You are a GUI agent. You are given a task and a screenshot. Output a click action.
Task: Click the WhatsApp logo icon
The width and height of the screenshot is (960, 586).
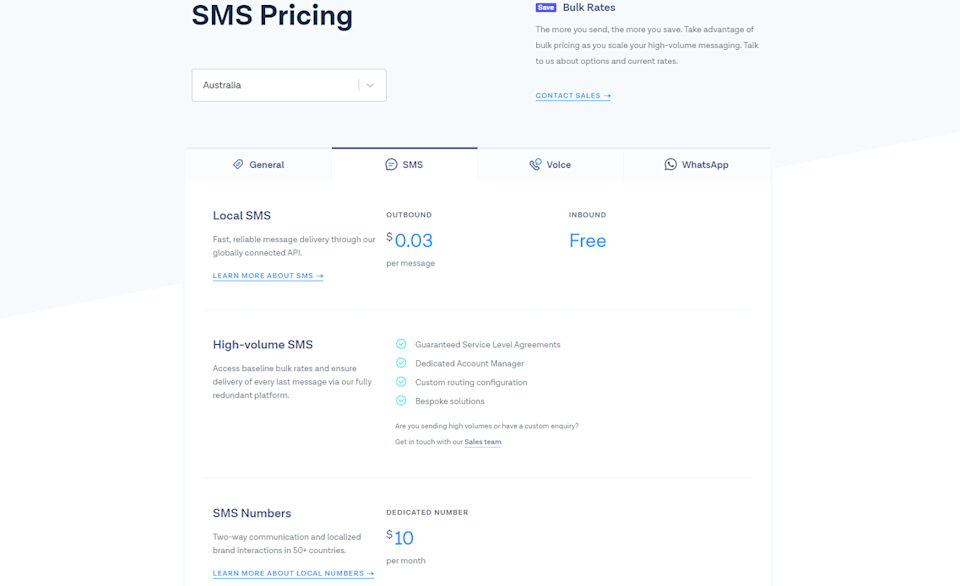click(x=670, y=165)
